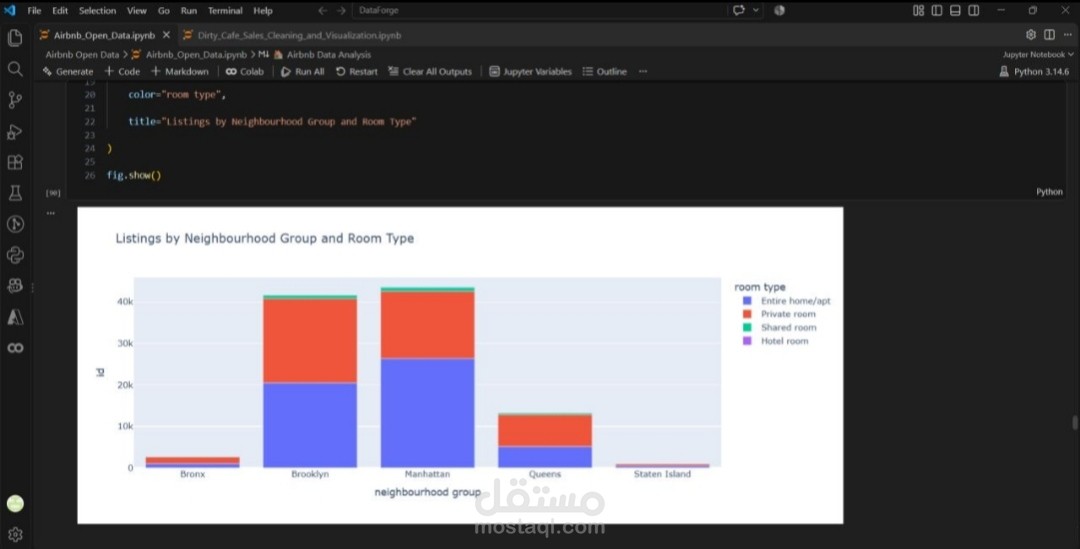This screenshot has width=1080, height=549.
Task: Expand the Airbnb Open Data breadcrumb
Action: pyautogui.click(x=82, y=54)
